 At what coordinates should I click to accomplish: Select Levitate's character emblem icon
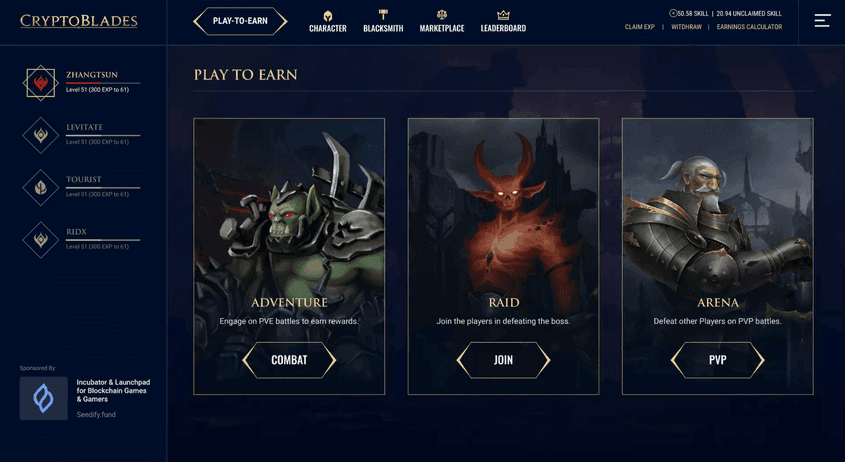pyautogui.click(x=40, y=135)
